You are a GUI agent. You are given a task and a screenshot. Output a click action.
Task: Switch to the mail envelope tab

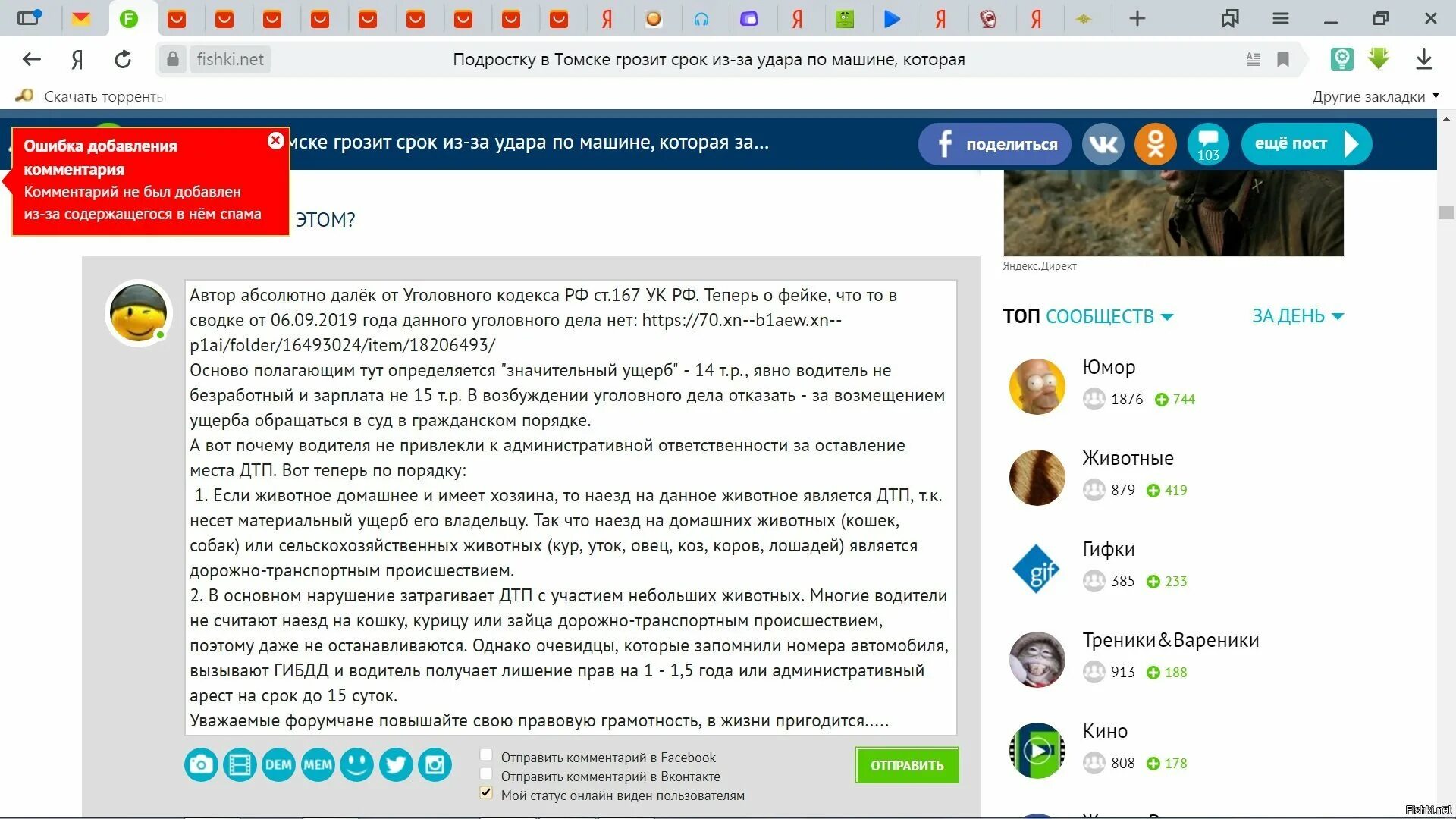point(81,18)
